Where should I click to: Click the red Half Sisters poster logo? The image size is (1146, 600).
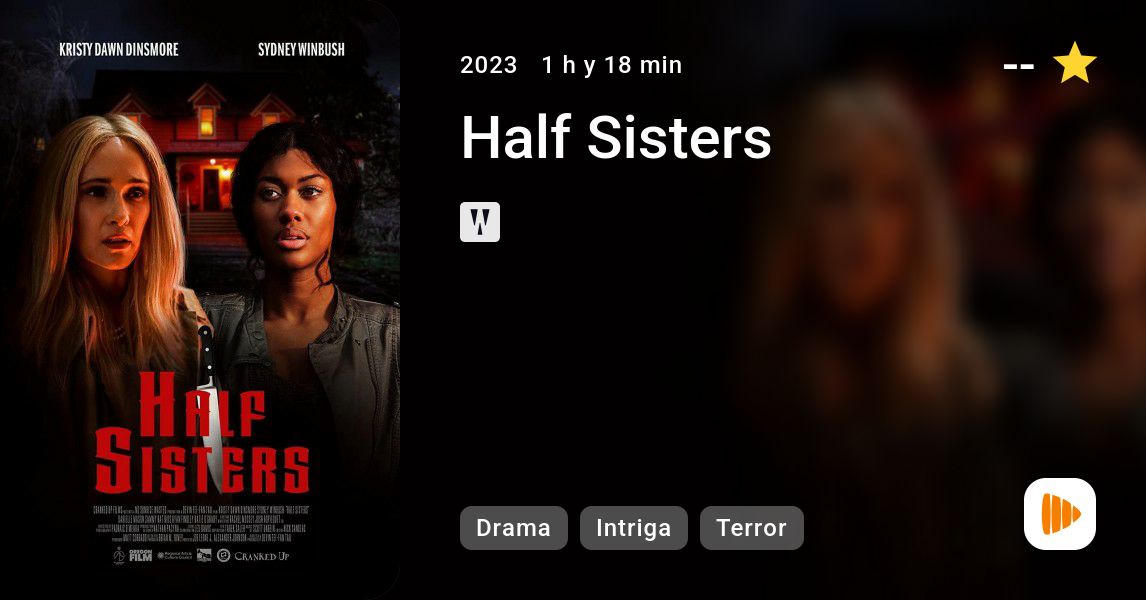coord(202,433)
